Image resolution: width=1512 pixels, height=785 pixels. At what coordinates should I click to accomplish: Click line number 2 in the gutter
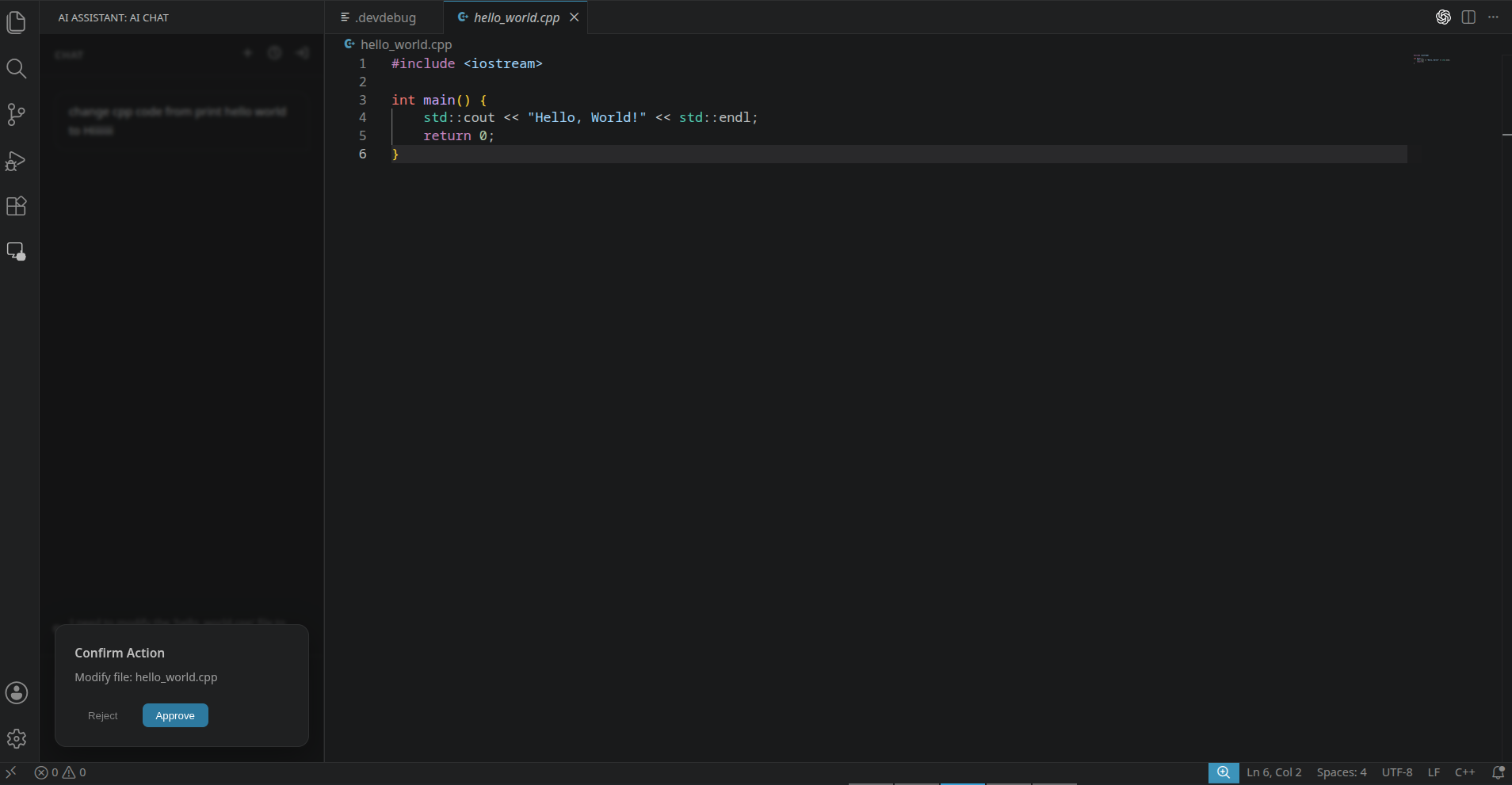(363, 82)
